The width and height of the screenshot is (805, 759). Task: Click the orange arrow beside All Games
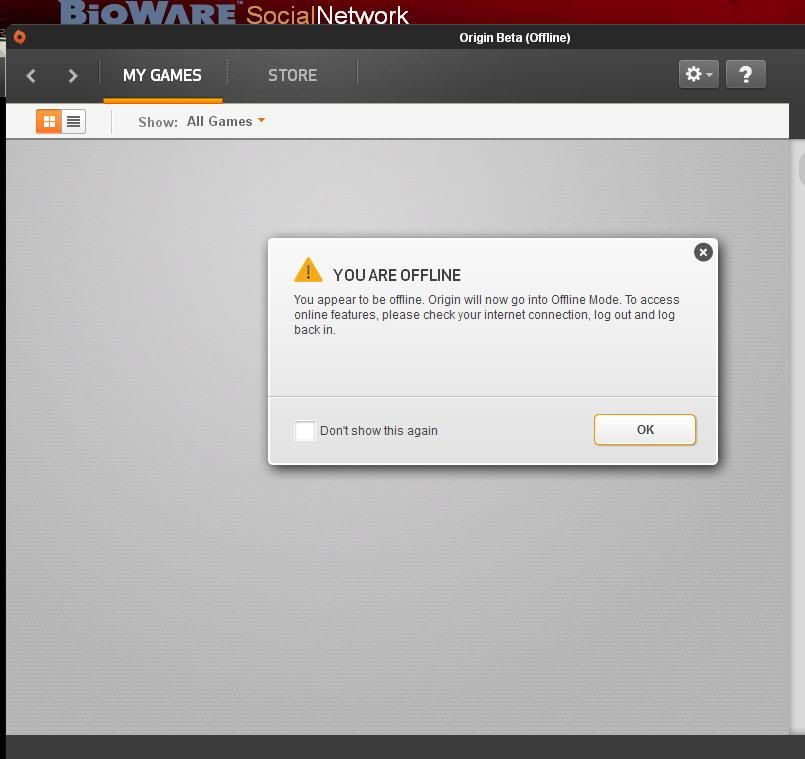[x=261, y=121]
